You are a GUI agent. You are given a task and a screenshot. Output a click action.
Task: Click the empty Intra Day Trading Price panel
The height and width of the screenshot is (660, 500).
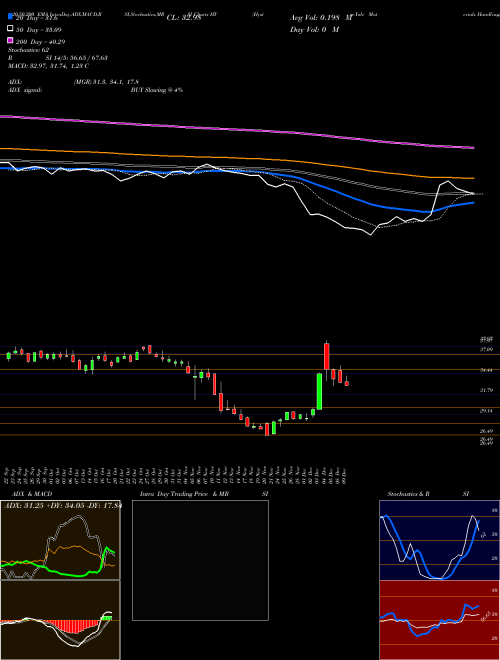point(200,560)
